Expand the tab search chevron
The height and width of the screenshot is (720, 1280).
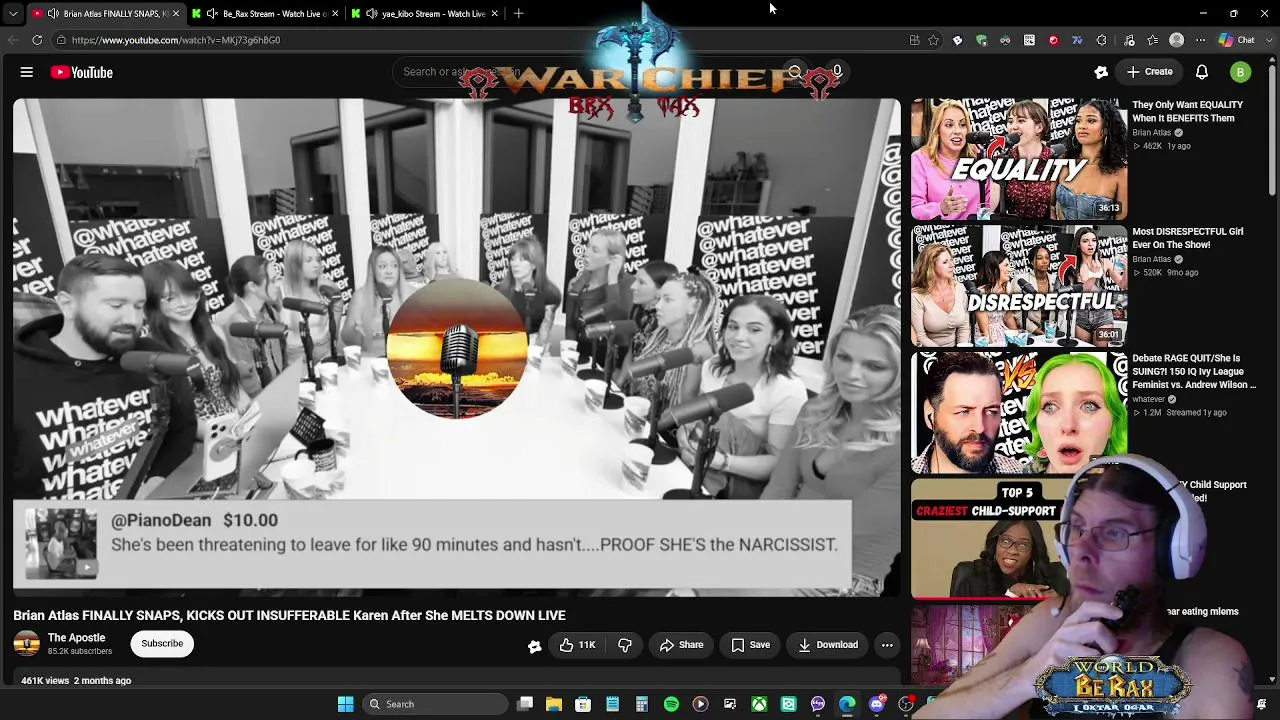[x=13, y=14]
